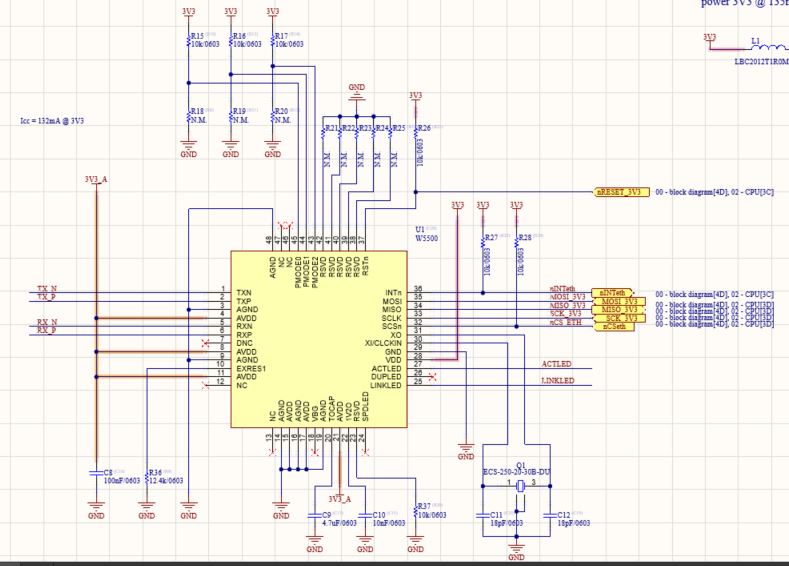Image resolution: width=789 pixels, height=566 pixels.
Task: Select resistor R37 10k/0603
Action: 416,511
